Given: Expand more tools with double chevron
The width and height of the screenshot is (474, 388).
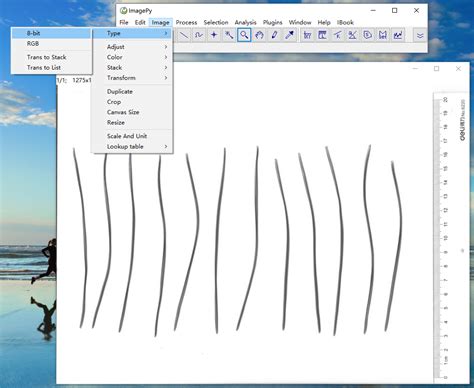Looking at the screenshot, I should [x=420, y=35].
